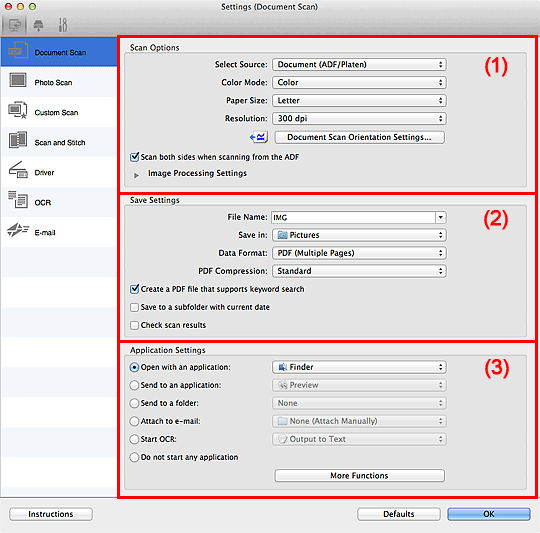Screen dimensions: 540x533
Task: Select the OCR text label
Action: point(43,202)
